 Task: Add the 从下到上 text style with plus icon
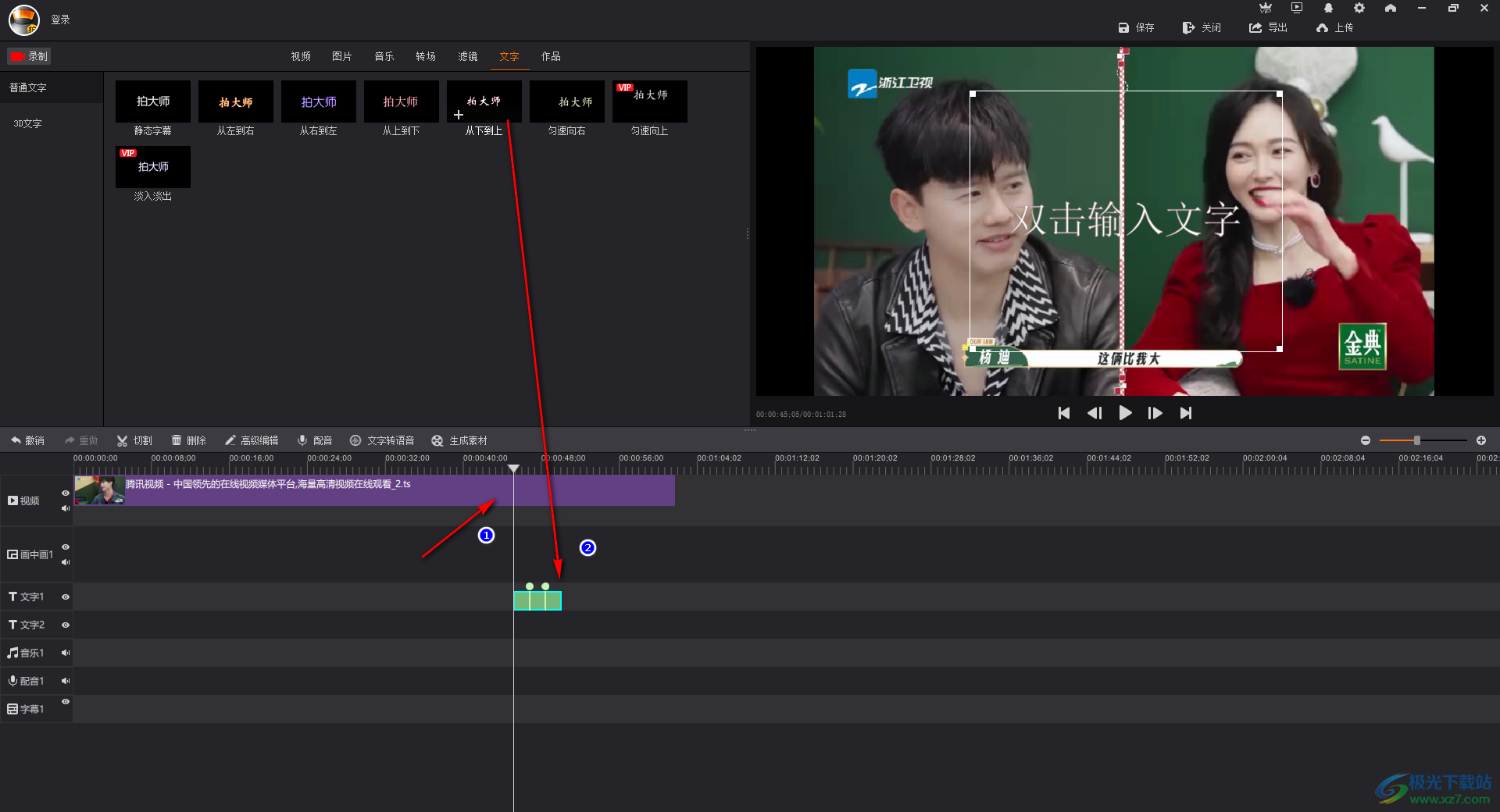[x=459, y=115]
